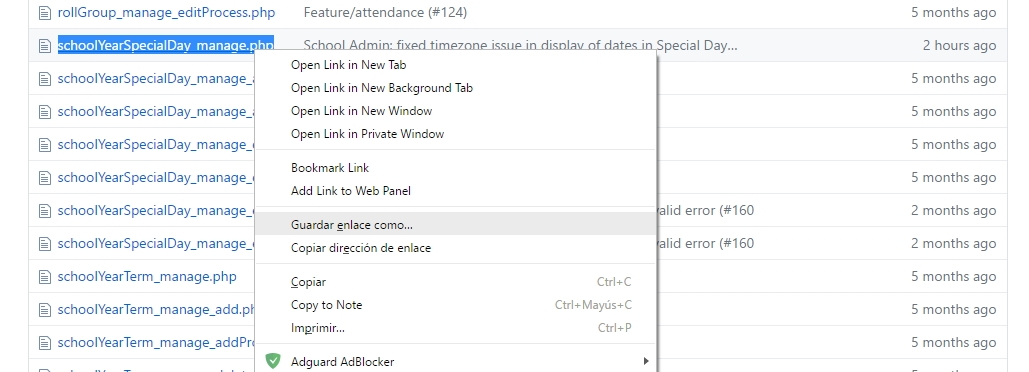Click file icon beside schoolYearTerm_manage.php
Image resolution: width=1029 pixels, height=372 pixels.
point(44,276)
